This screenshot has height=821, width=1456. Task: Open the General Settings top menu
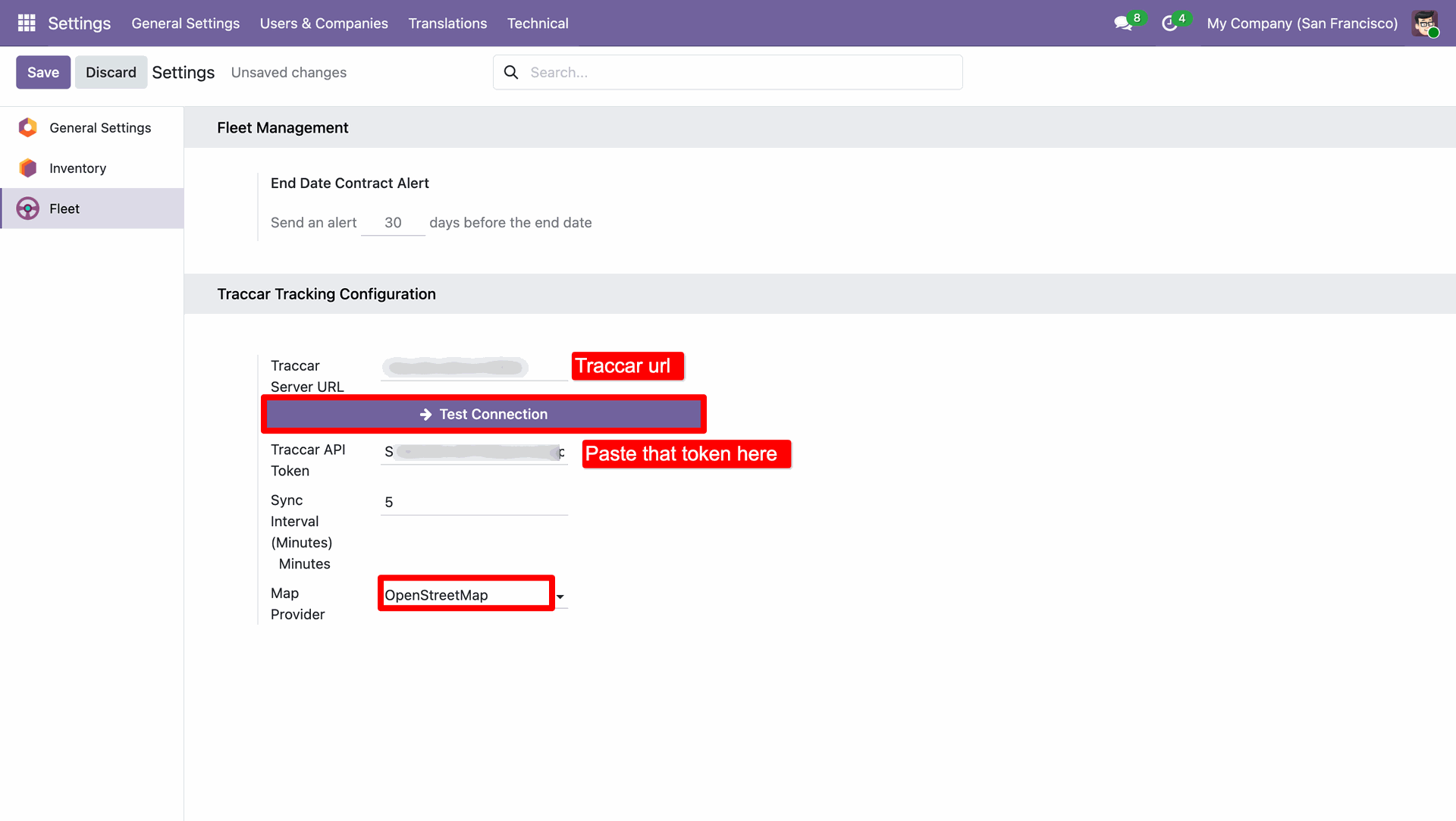(x=186, y=24)
